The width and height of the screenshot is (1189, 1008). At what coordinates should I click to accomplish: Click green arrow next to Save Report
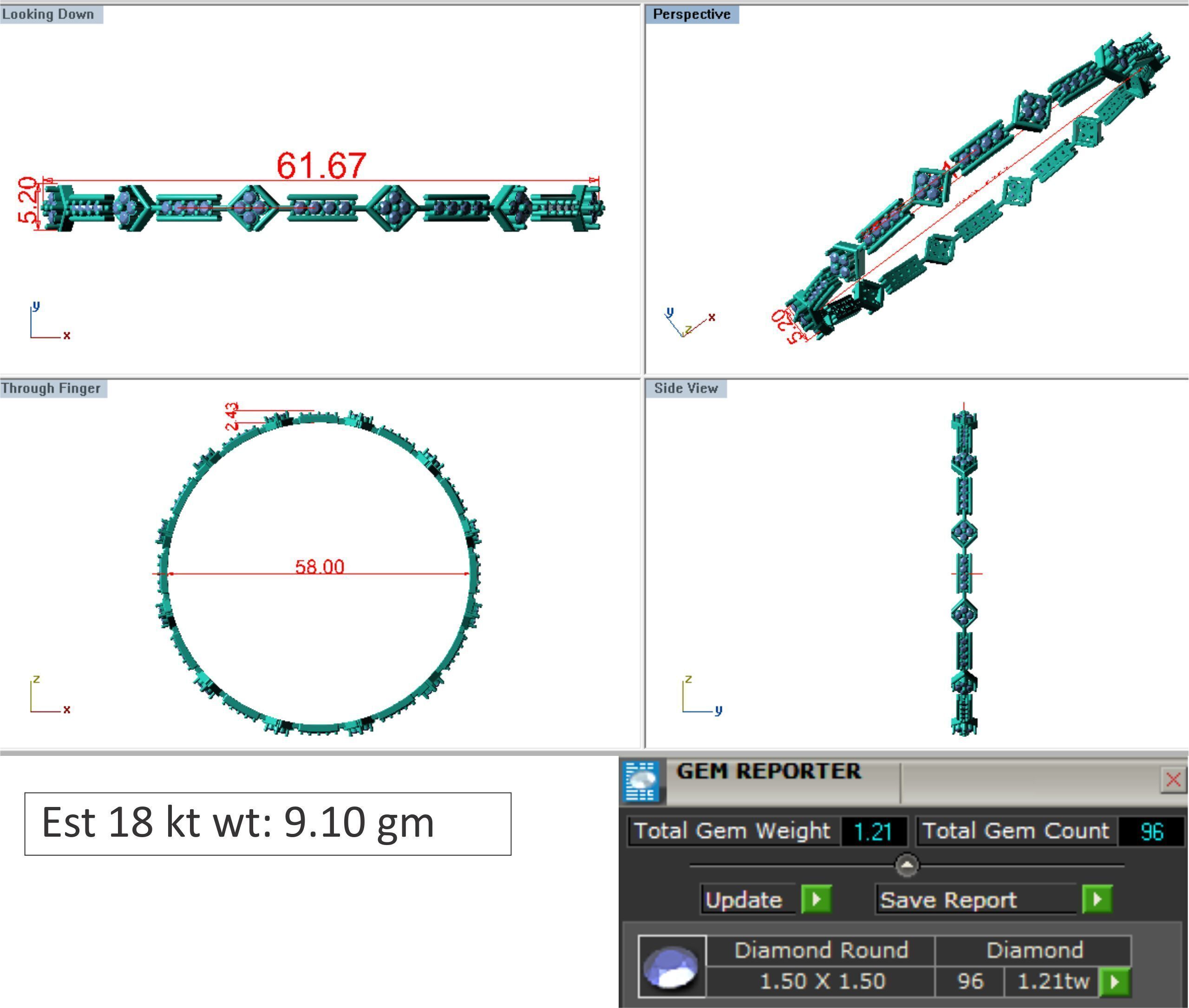point(1097,899)
